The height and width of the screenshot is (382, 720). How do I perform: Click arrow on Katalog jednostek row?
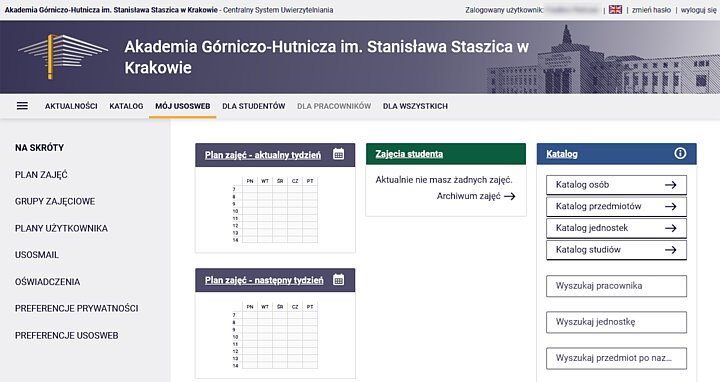670,228
